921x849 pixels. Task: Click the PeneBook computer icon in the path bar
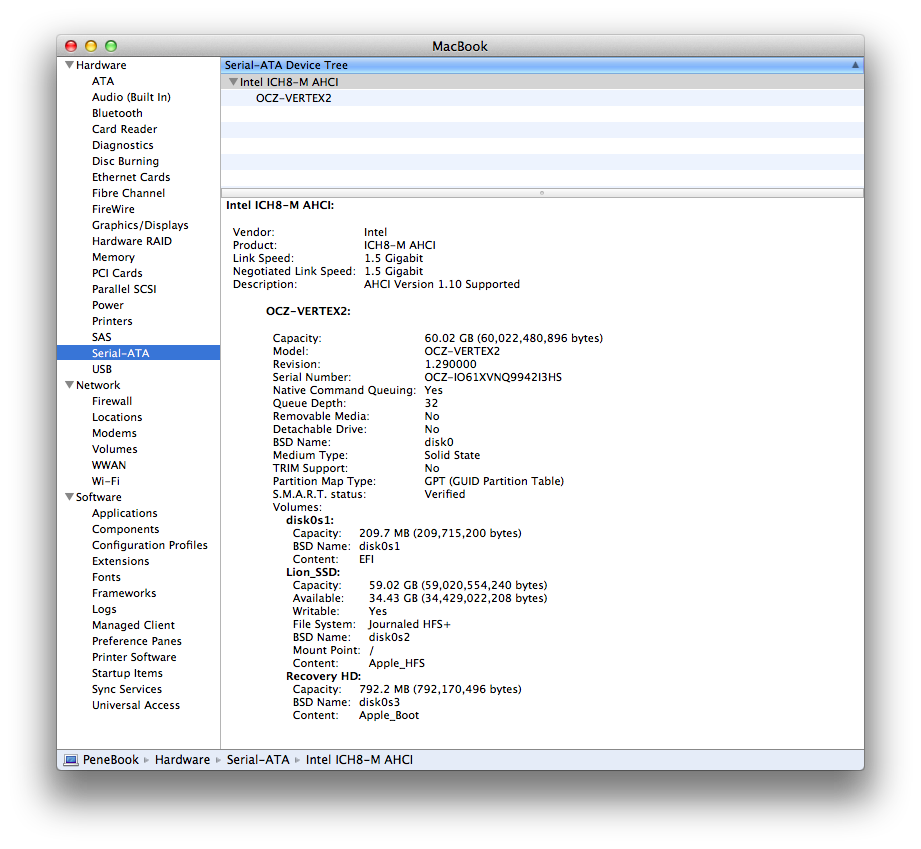(x=70, y=760)
